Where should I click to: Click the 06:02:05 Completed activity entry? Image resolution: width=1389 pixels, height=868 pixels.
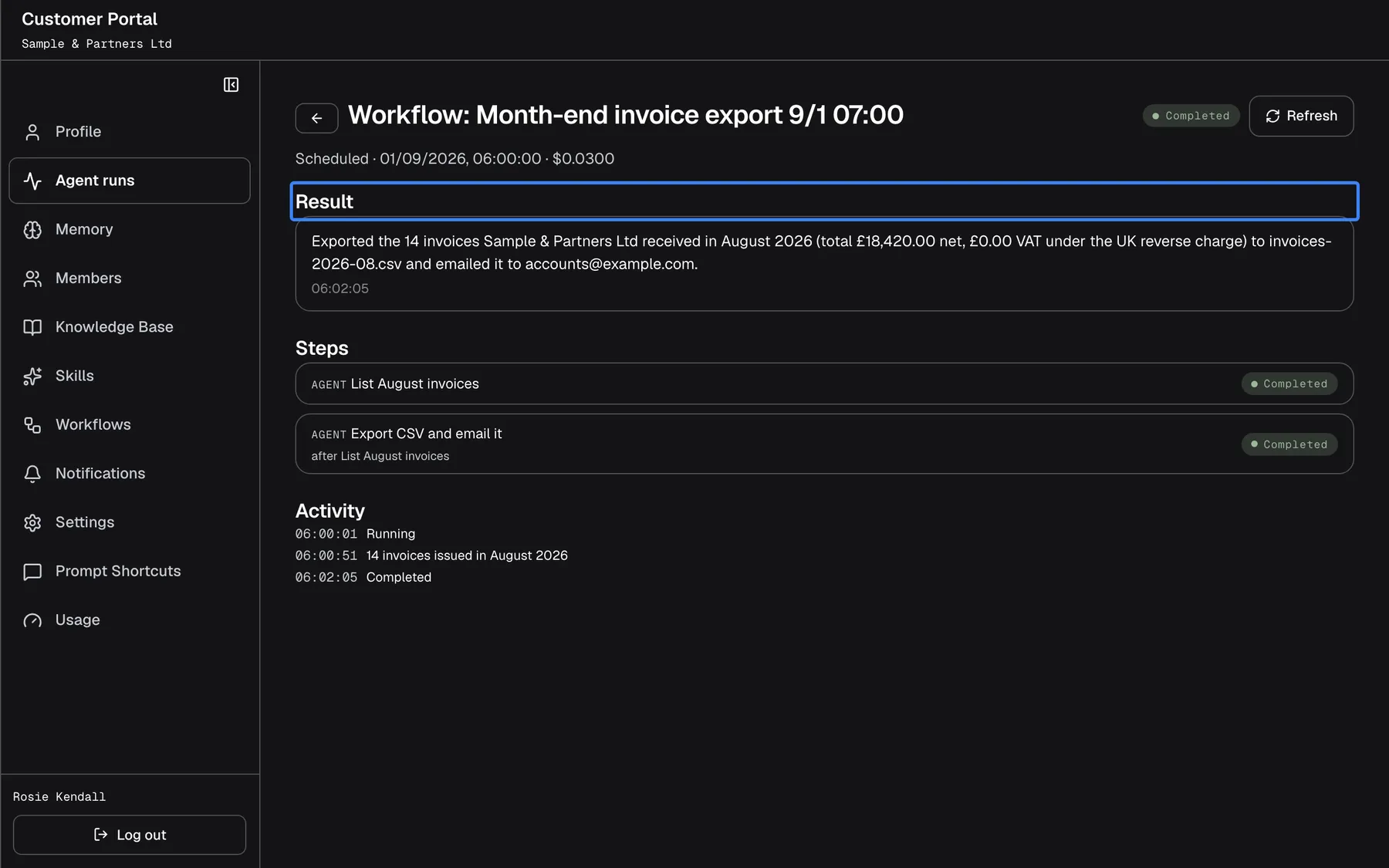click(363, 577)
